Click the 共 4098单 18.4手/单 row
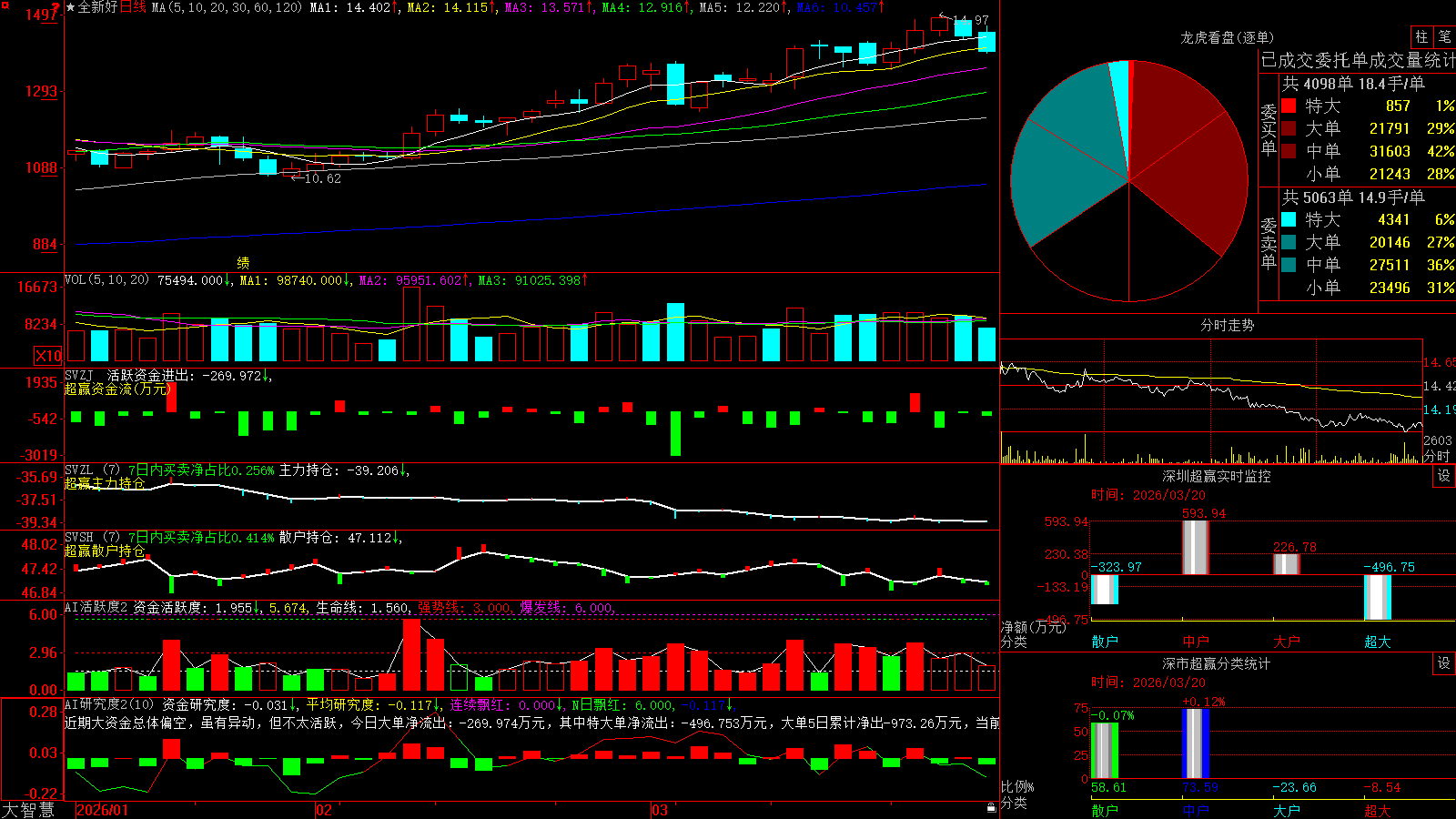The width and height of the screenshot is (1456, 819). coord(1353,84)
